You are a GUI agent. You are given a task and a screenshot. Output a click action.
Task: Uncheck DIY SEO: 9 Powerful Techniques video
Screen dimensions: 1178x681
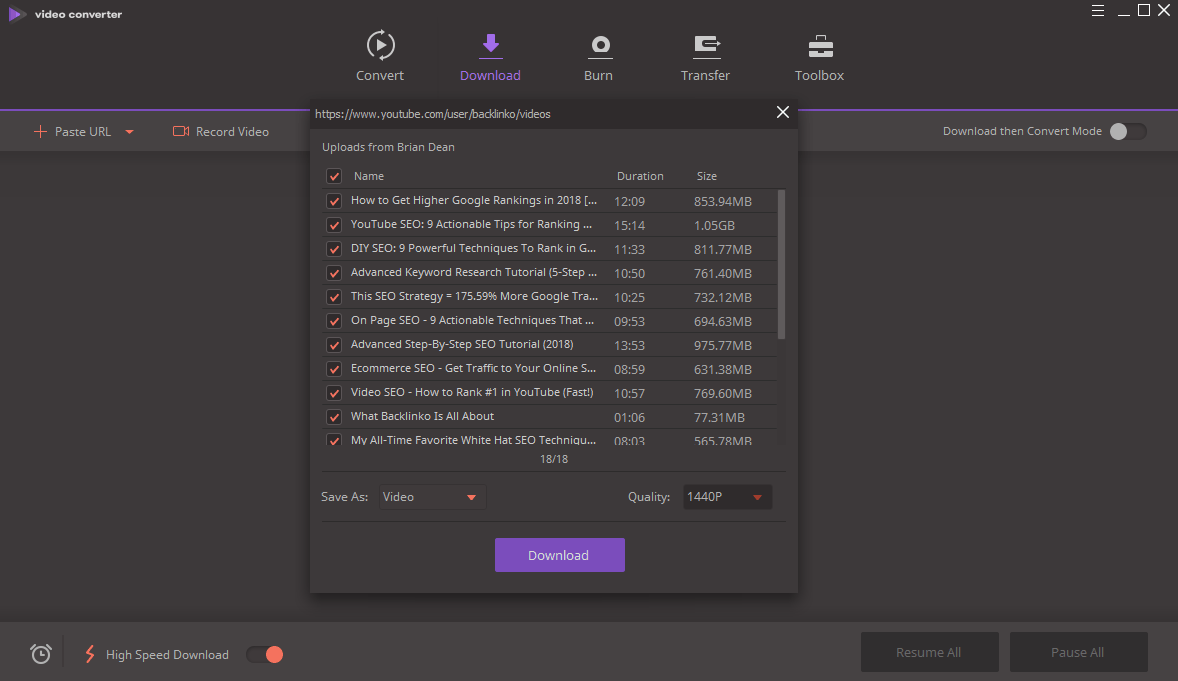pyautogui.click(x=334, y=249)
